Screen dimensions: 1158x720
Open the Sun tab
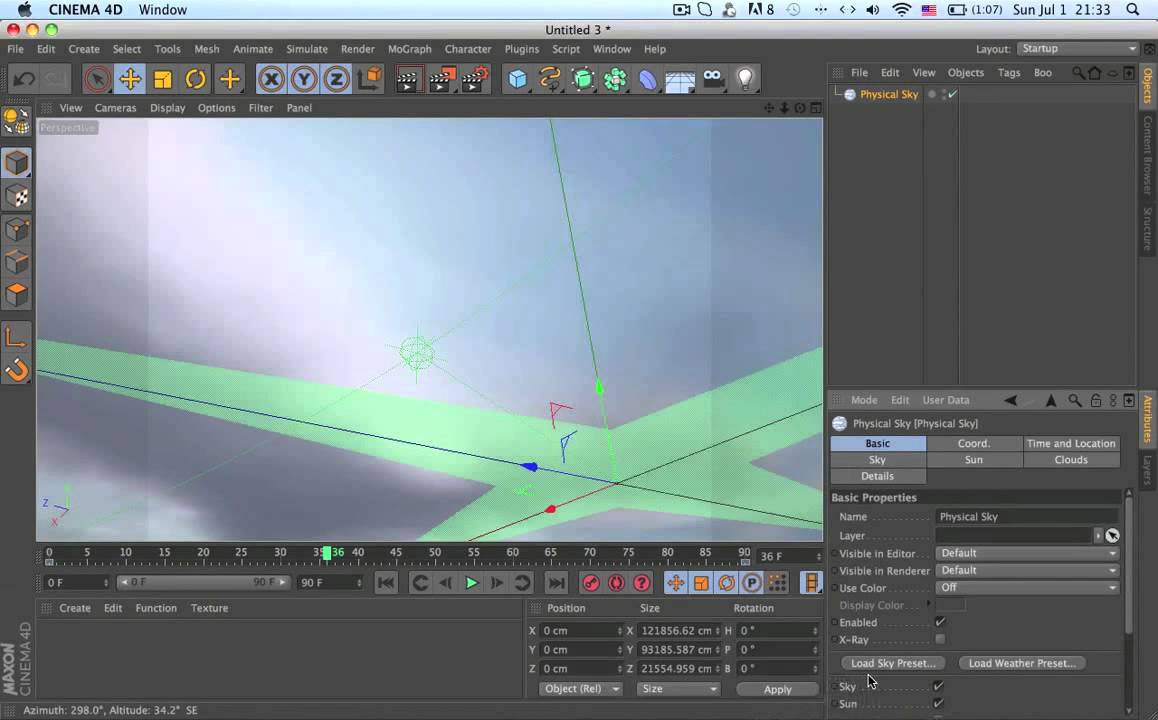pyautogui.click(x=974, y=459)
